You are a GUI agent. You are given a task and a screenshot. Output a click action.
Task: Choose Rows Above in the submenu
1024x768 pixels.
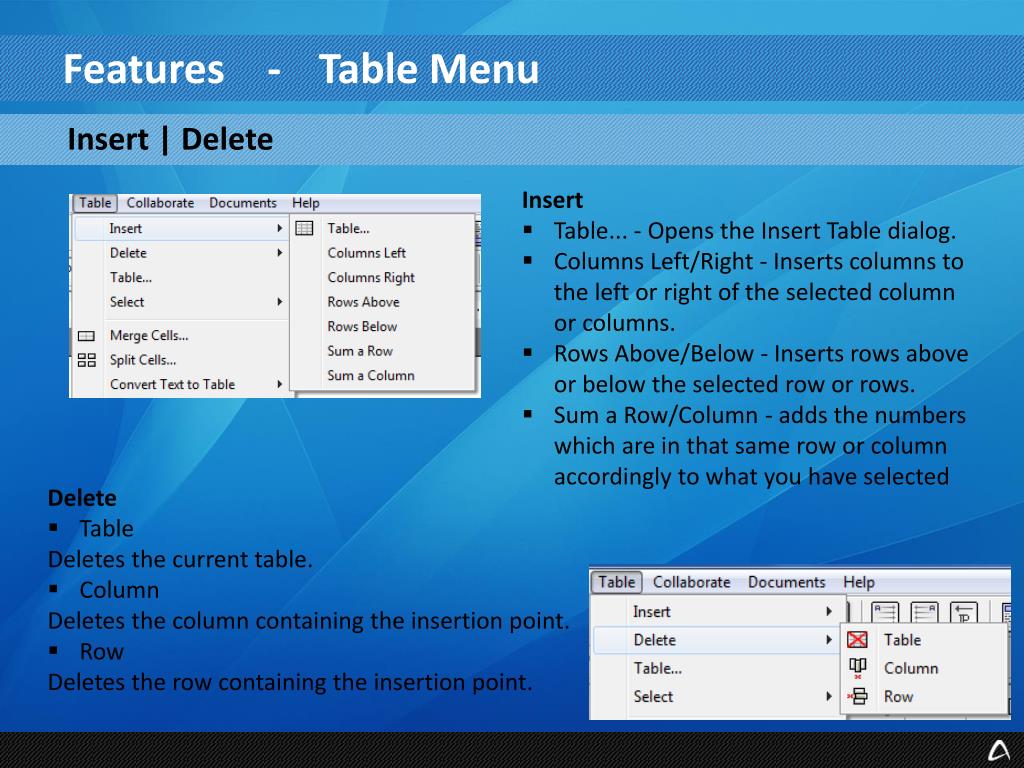point(383,302)
